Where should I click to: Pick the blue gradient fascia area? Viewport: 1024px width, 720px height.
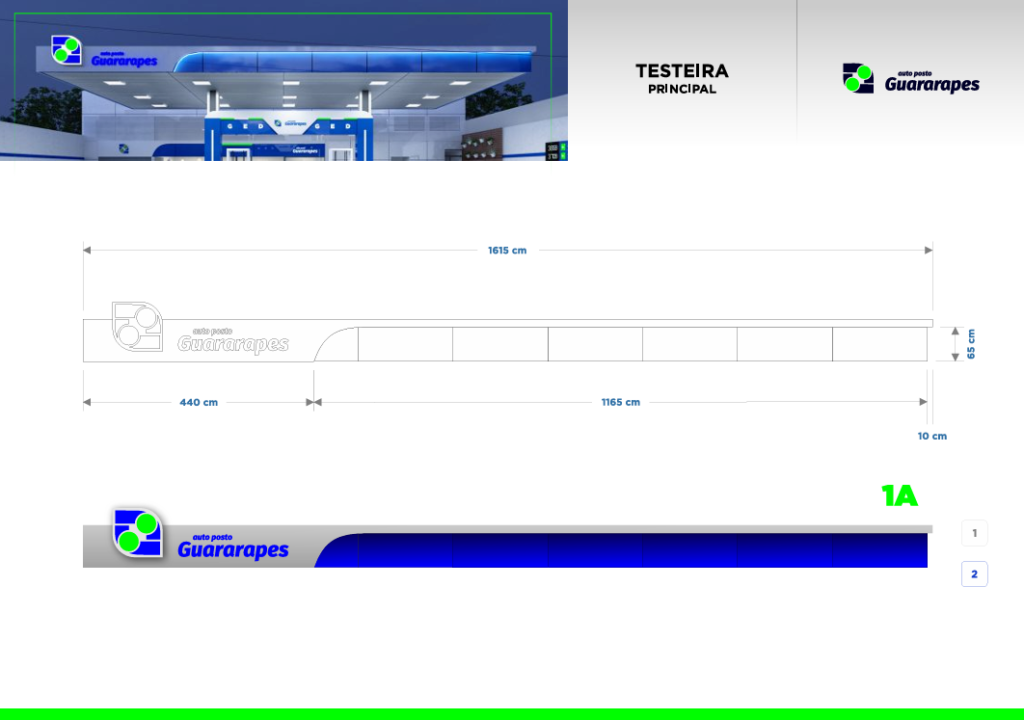click(640, 551)
